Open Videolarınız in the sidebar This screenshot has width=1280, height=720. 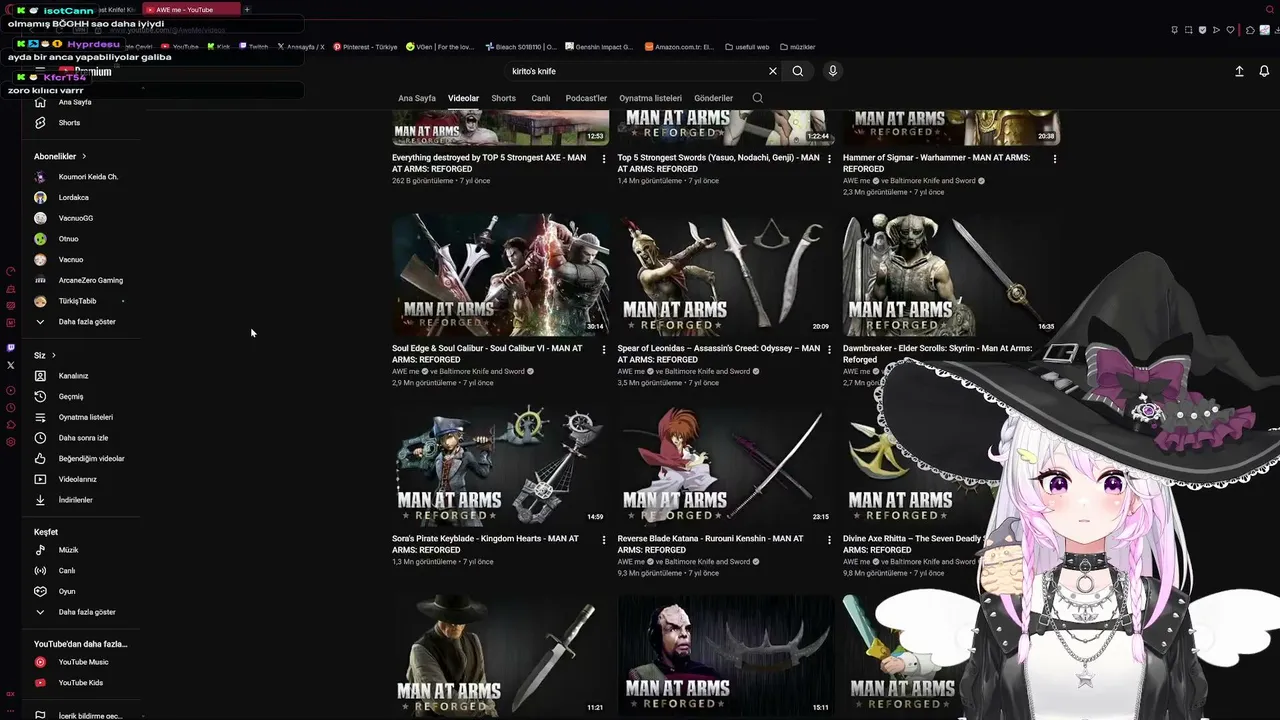(77, 479)
